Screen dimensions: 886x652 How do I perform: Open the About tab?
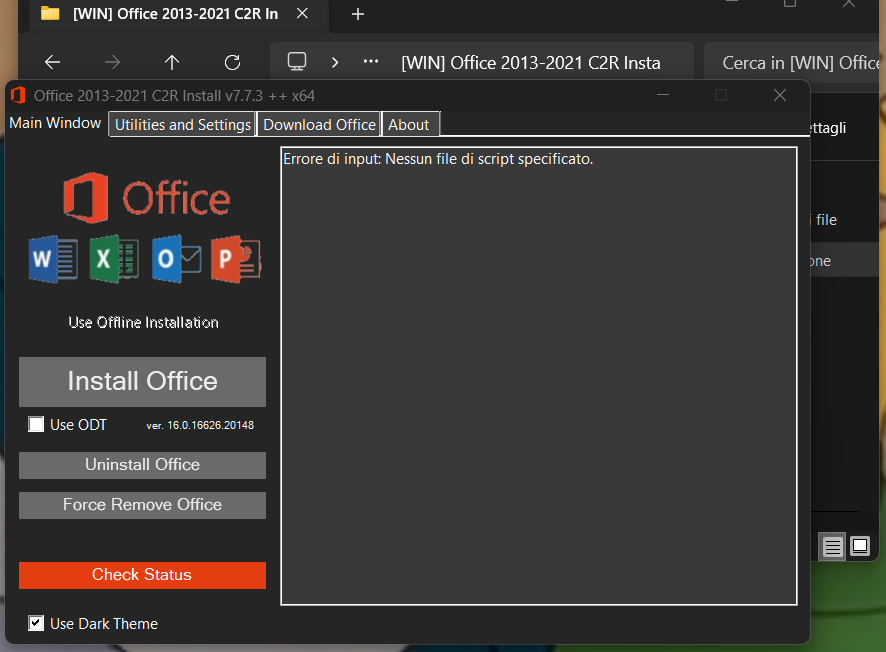tap(409, 124)
